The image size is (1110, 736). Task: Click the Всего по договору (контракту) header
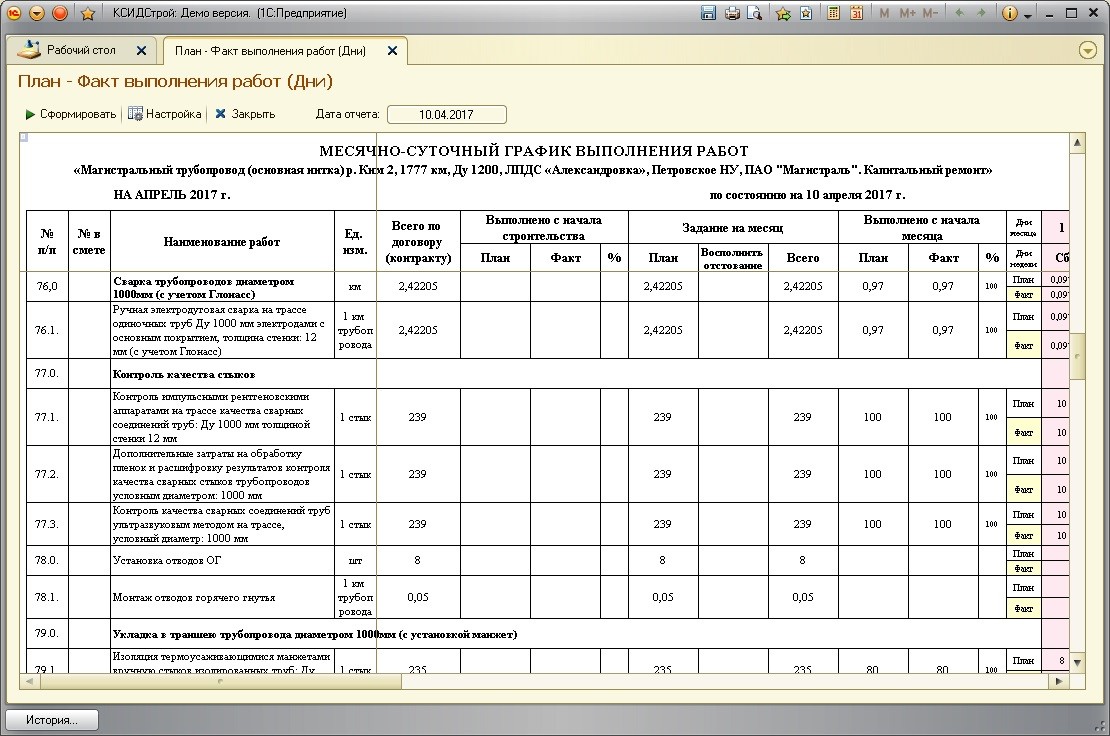tap(418, 242)
